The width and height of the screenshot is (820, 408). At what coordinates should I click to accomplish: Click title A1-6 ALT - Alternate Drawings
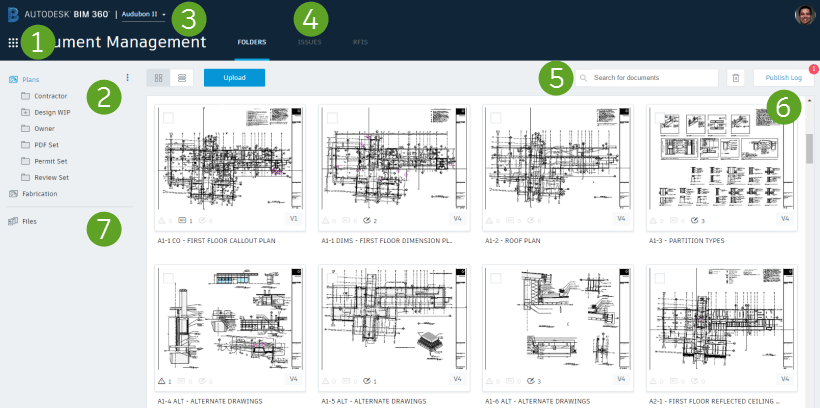[x=538, y=401]
